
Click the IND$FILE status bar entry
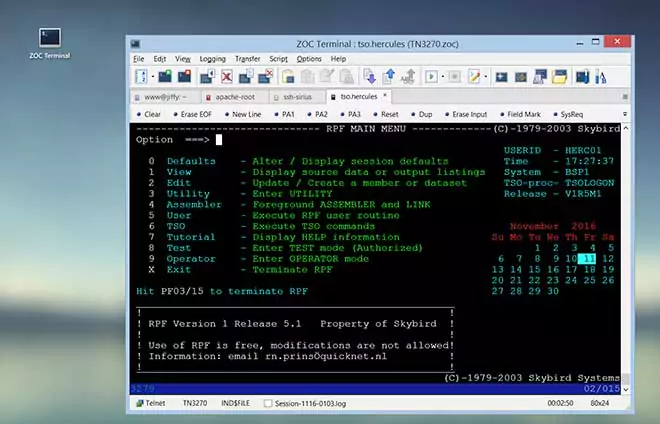[x=236, y=403]
